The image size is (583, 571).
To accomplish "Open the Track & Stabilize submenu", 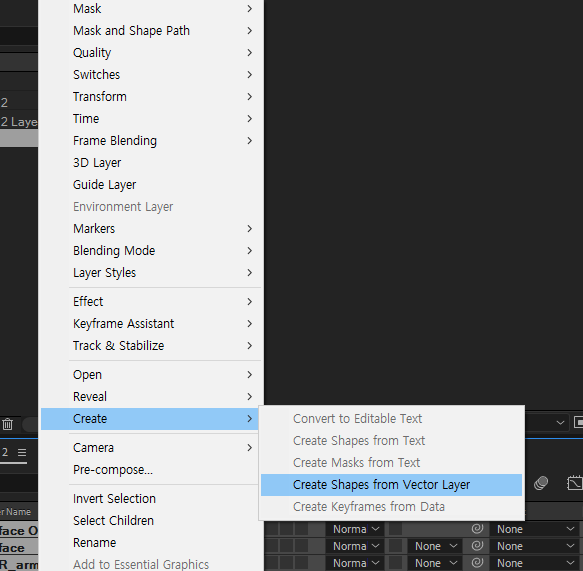I will 151,345.
